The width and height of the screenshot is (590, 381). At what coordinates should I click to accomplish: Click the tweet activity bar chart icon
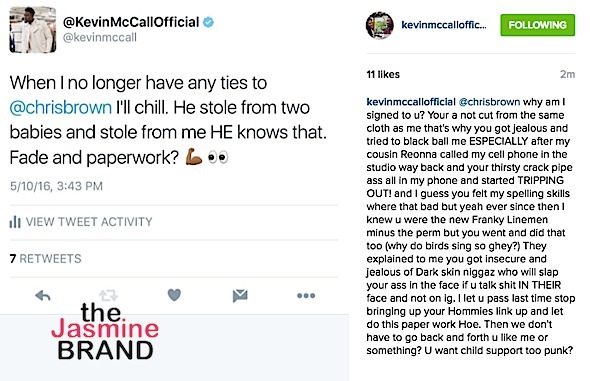pos(15,222)
